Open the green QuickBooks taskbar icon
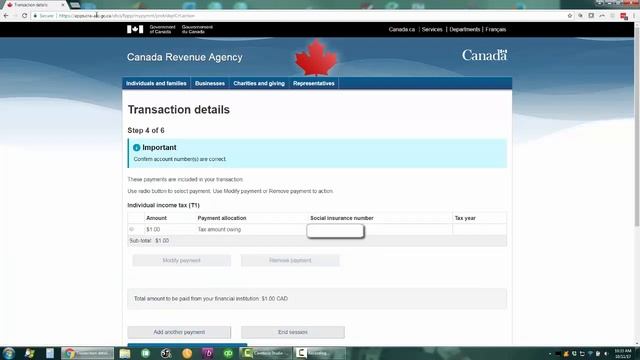The image size is (640, 360). (x=228, y=353)
